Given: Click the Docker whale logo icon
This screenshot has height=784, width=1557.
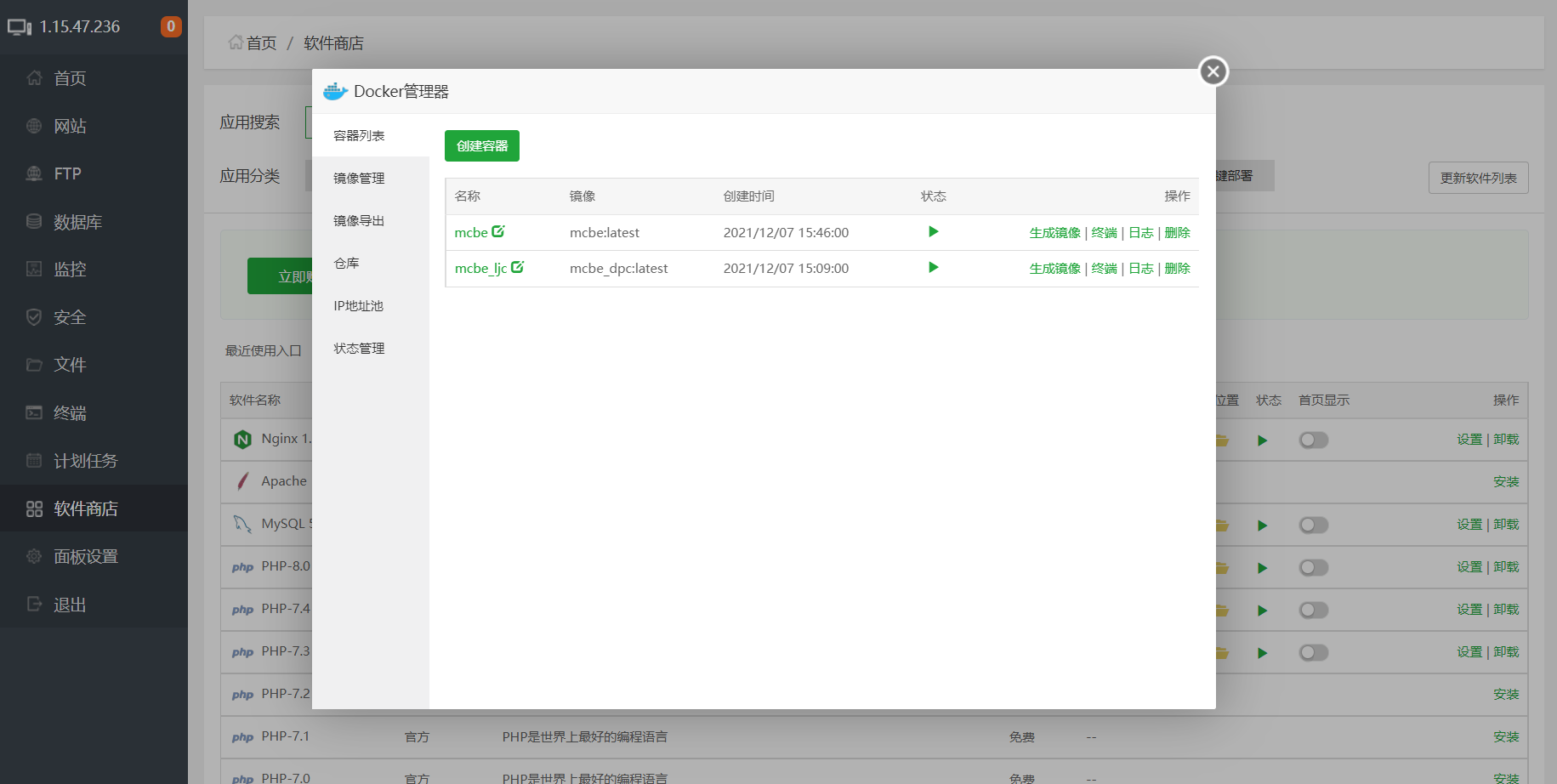Looking at the screenshot, I should [336, 91].
